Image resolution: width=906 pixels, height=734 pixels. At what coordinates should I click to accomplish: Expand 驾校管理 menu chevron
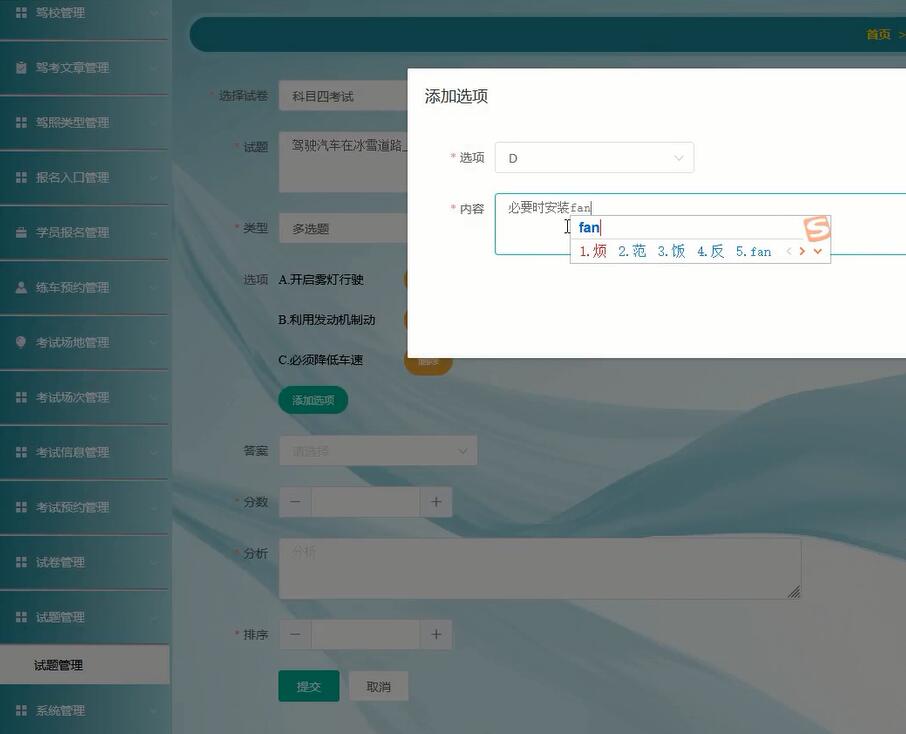(x=154, y=13)
